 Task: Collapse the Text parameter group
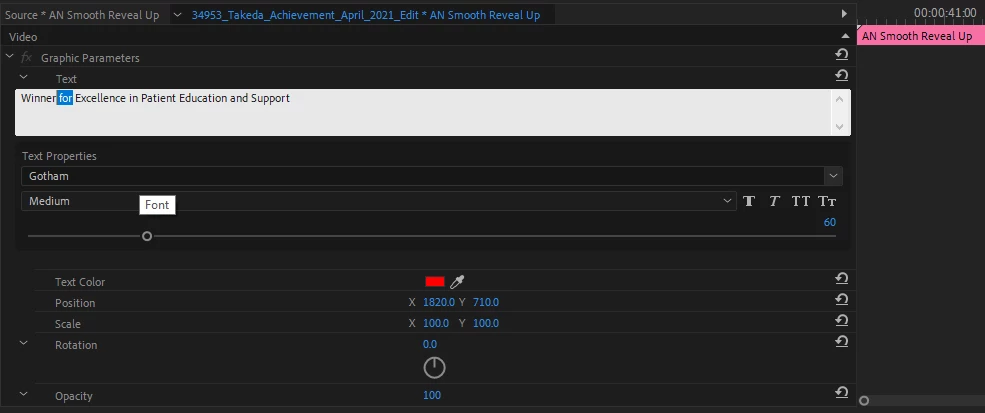24,77
